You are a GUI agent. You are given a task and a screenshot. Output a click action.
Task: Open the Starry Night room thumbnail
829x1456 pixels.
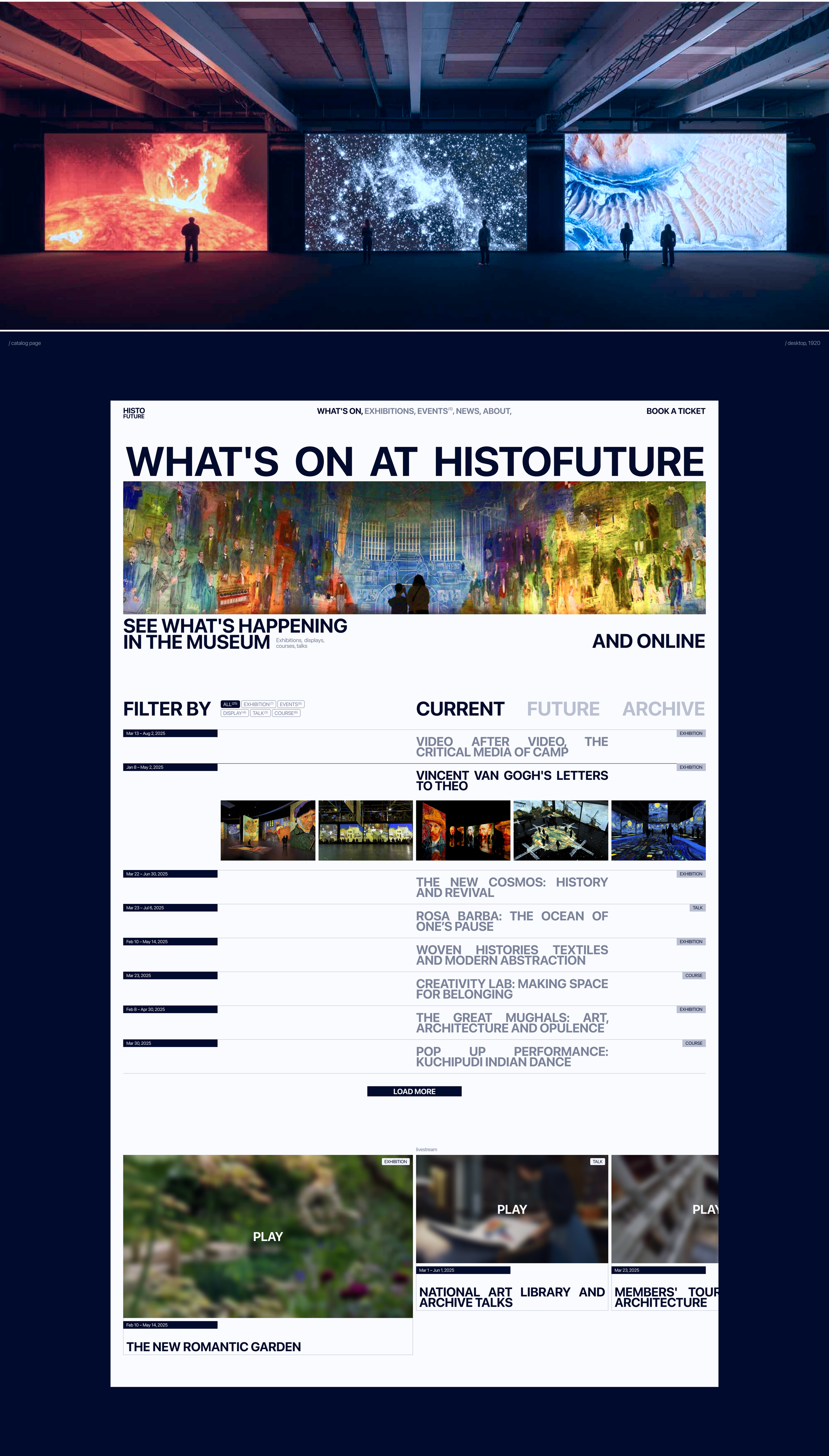tap(658, 830)
